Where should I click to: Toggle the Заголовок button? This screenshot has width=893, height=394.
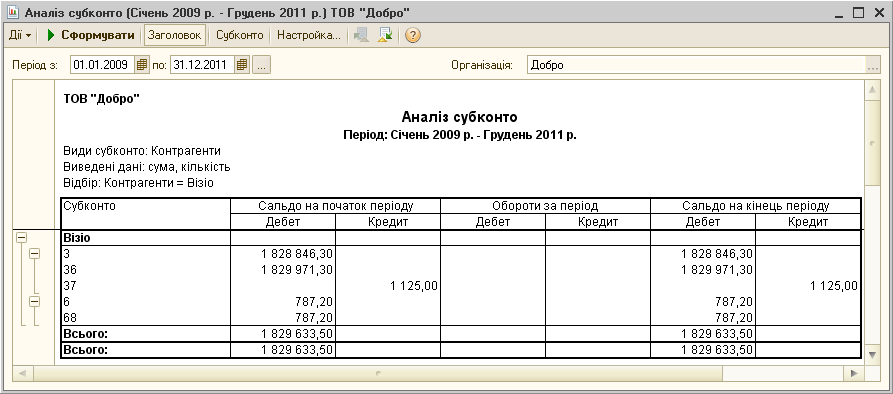[174, 35]
